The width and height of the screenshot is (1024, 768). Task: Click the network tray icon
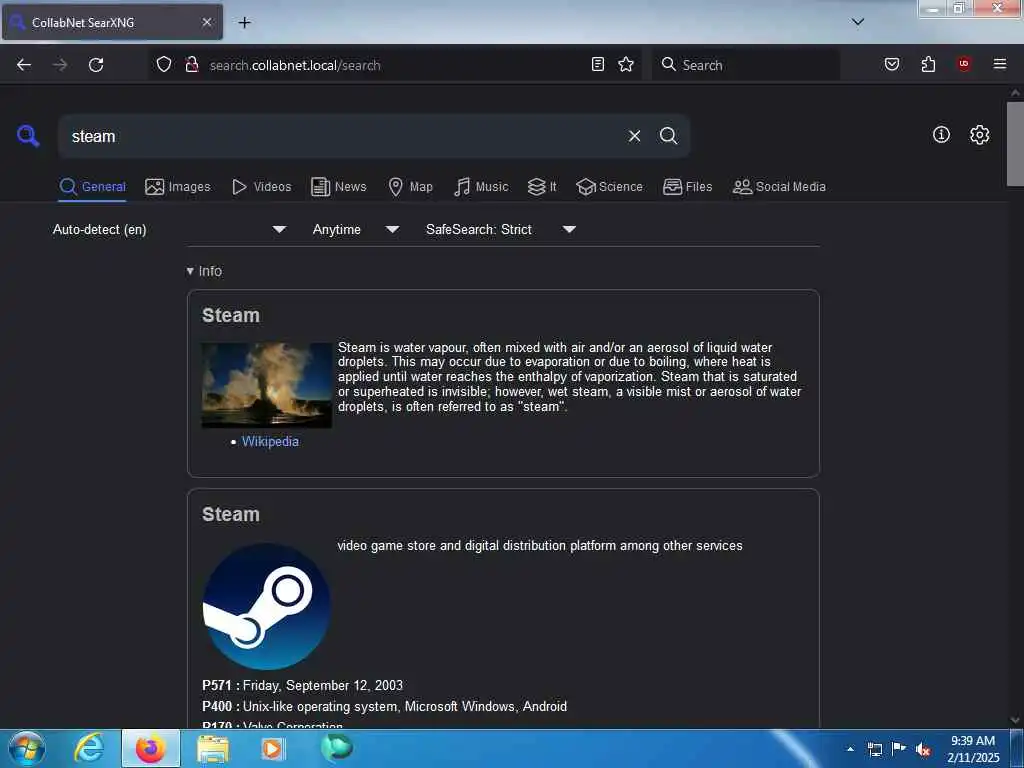(x=874, y=749)
